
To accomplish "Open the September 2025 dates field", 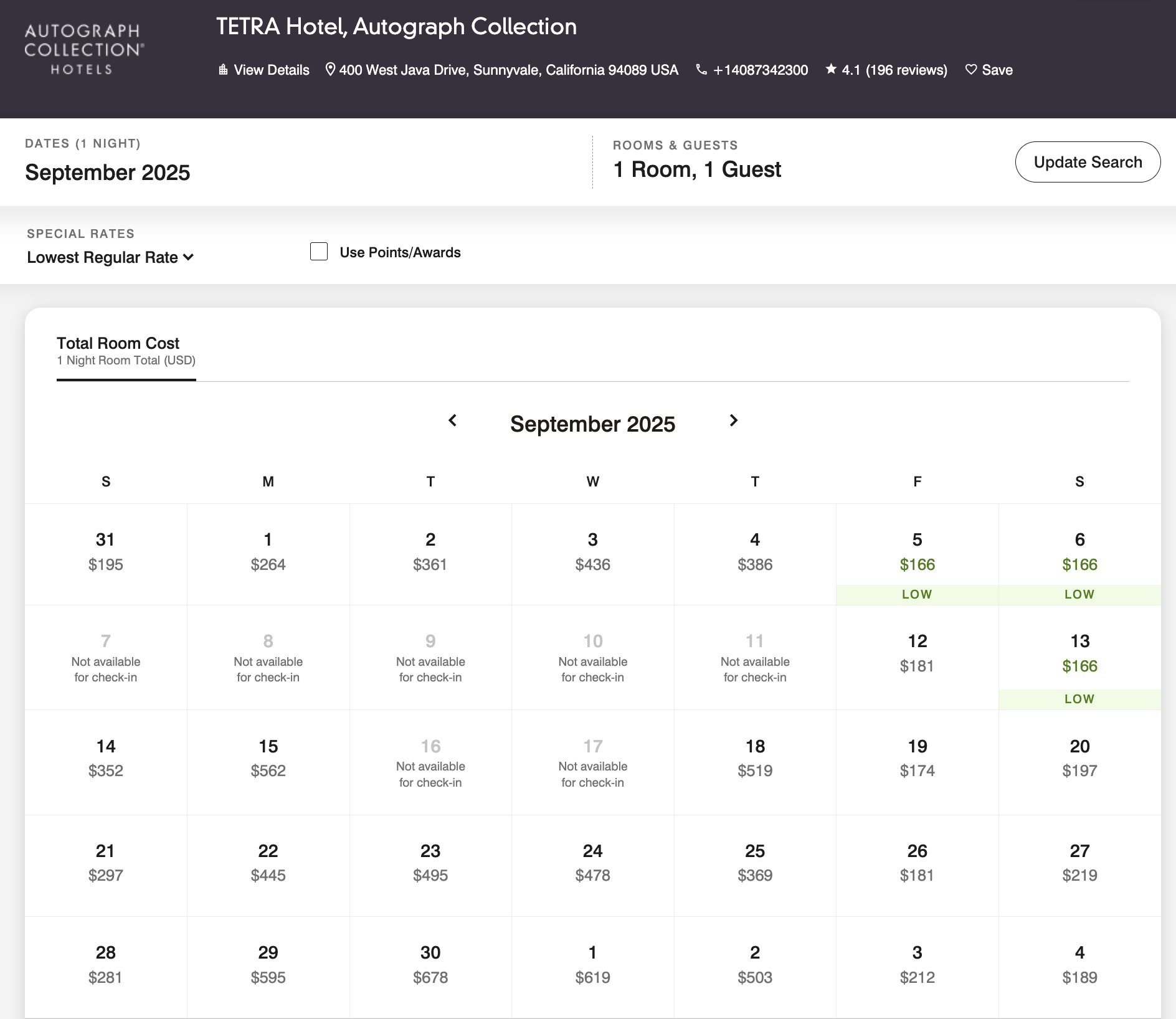I will pyautogui.click(x=108, y=173).
